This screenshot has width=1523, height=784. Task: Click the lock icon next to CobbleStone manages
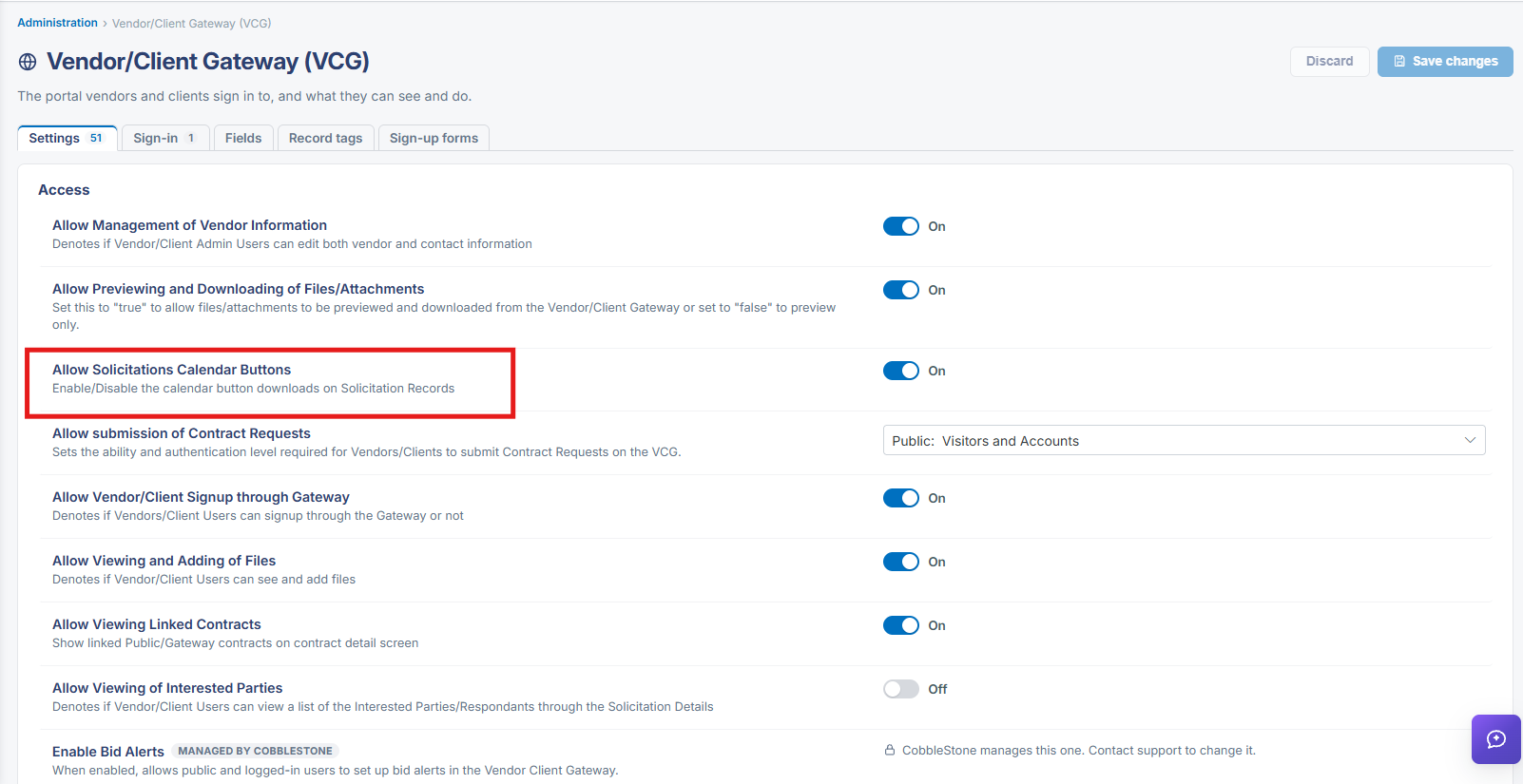(890, 750)
